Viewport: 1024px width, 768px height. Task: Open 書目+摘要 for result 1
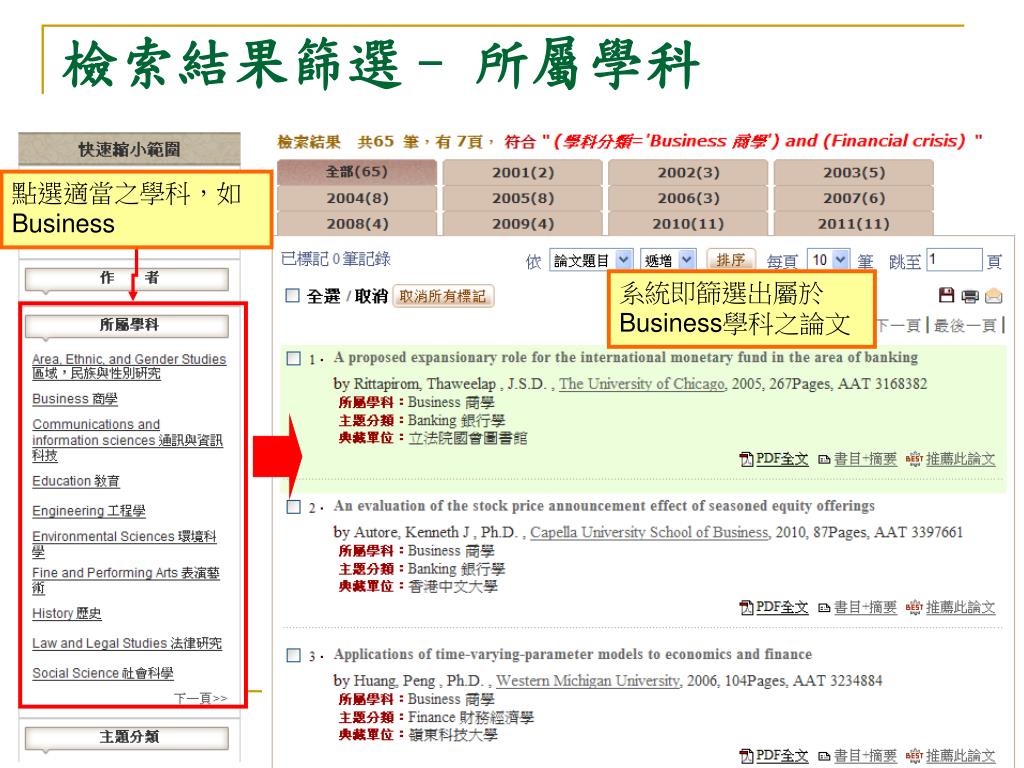(857, 459)
